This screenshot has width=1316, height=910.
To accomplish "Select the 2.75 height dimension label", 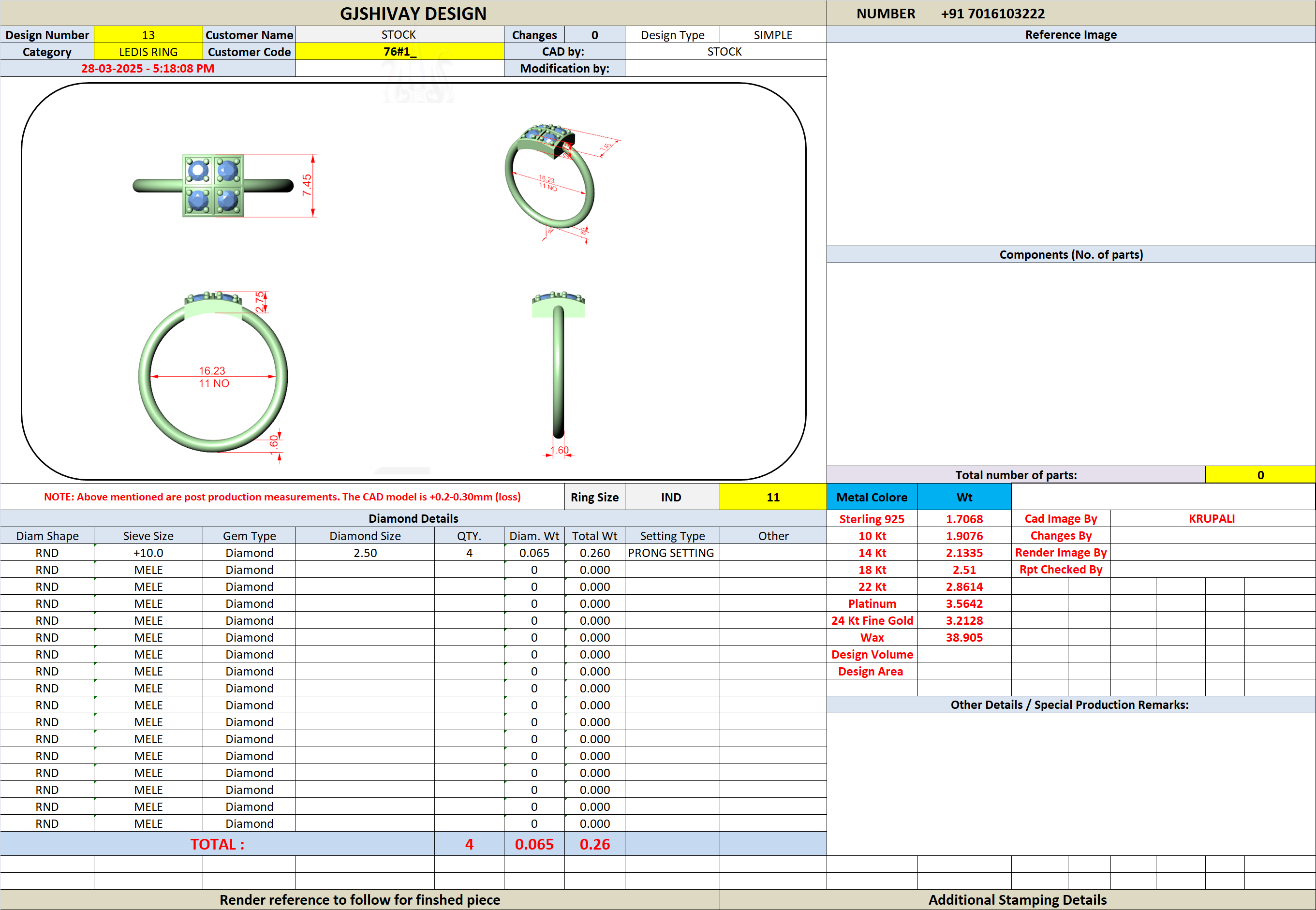I will 260,302.
